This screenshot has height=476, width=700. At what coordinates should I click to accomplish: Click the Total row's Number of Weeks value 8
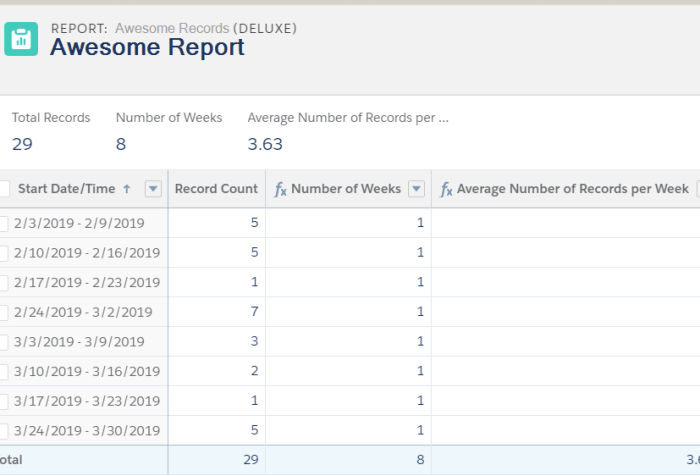420,460
